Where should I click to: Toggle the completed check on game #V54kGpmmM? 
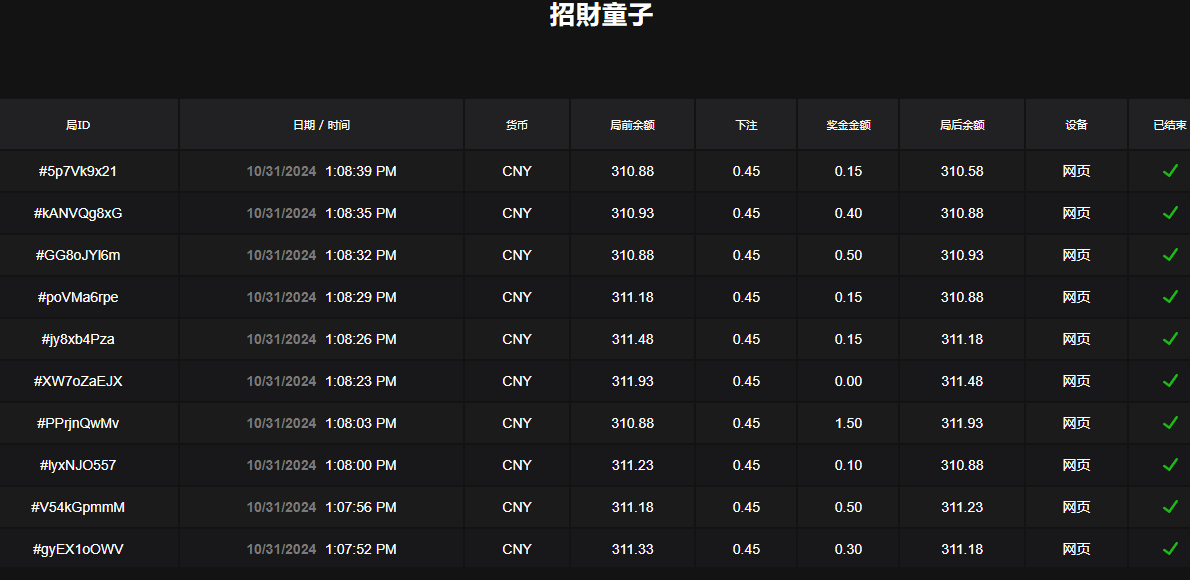(x=1170, y=507)
